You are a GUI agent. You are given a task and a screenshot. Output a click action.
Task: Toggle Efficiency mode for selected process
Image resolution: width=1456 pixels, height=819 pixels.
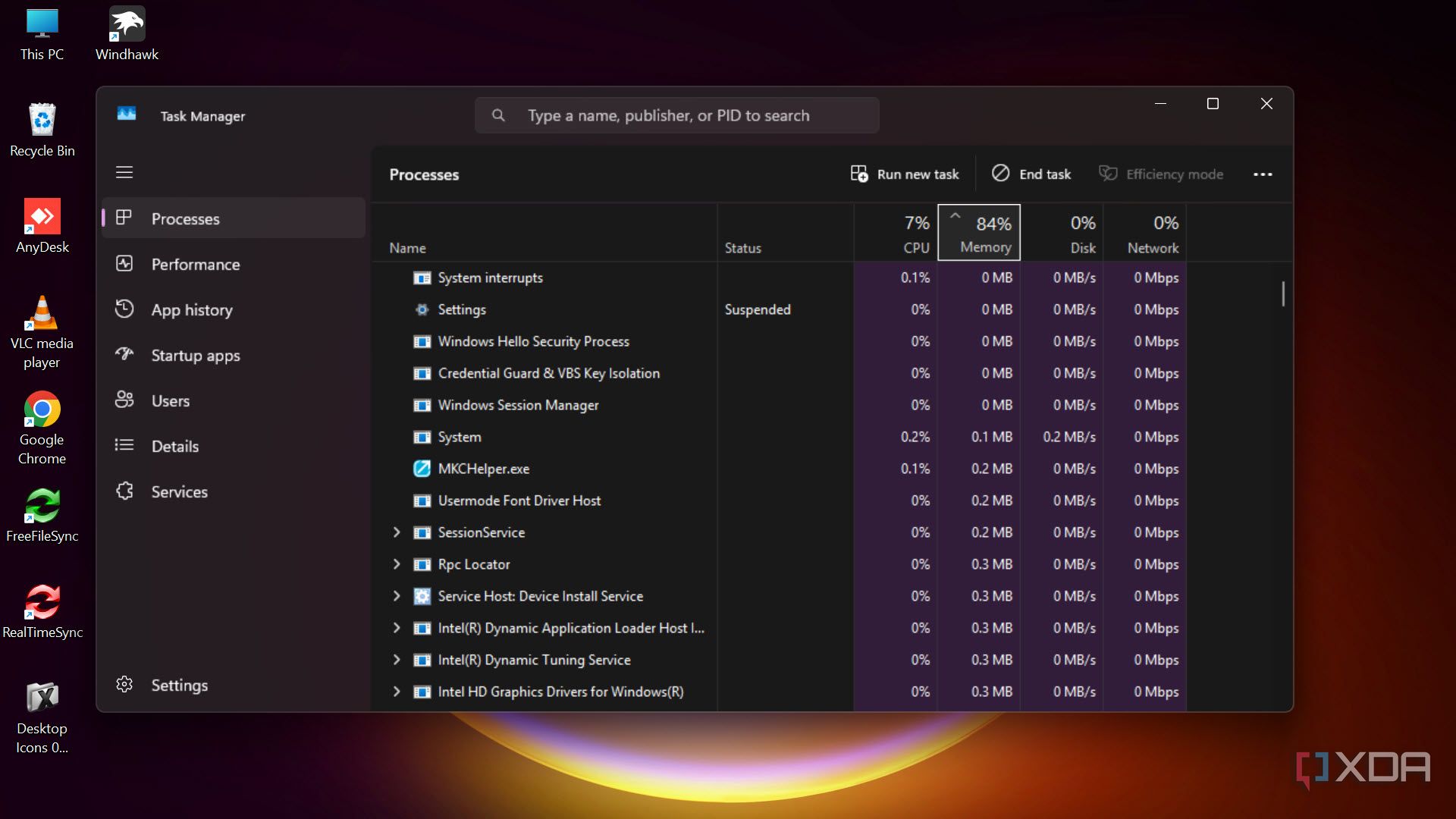[x=1160, y=174]
